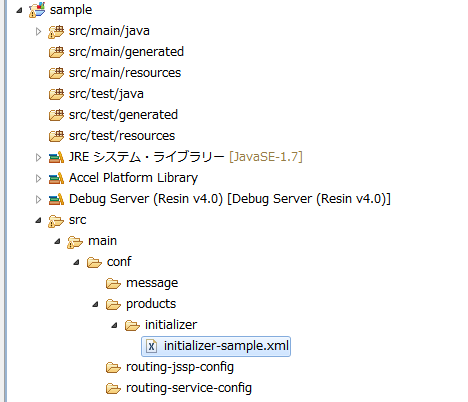The image size is (468, 402).
Task: Select the 'initializer-sample.xml' file name
Action: pyautogui.click(x=226, y=346)
